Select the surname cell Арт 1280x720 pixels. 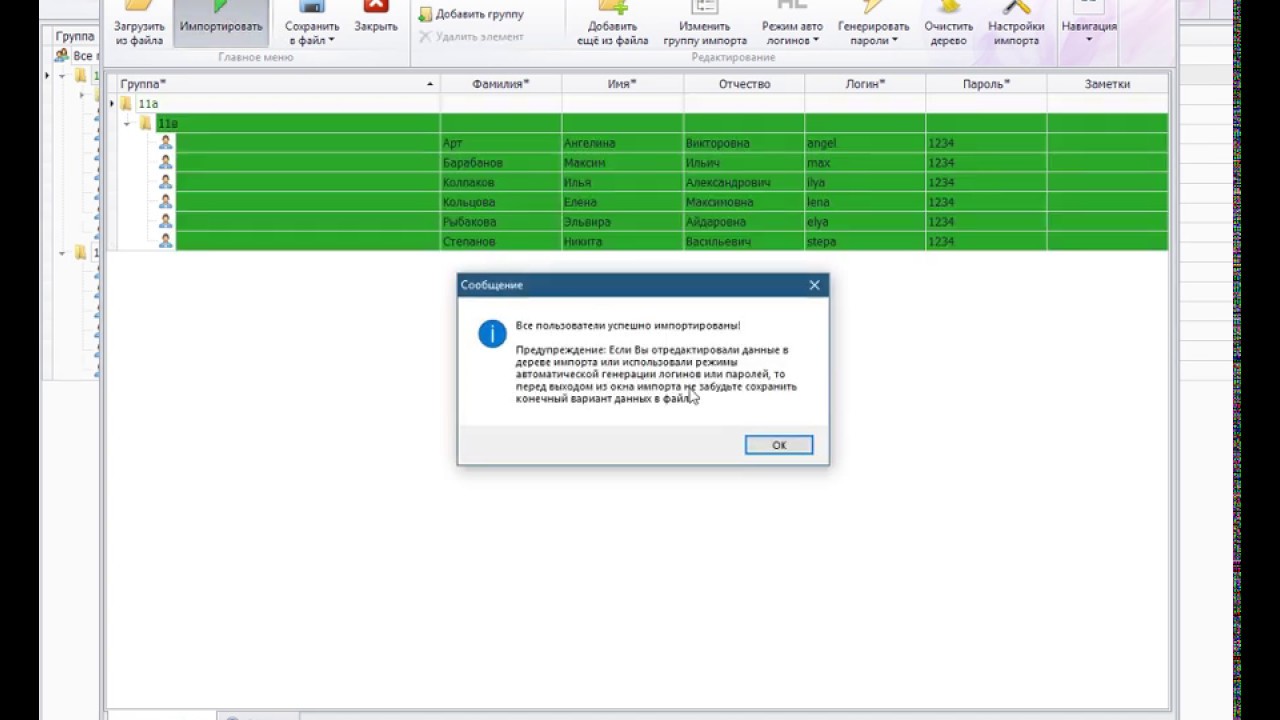coord(501,143)
